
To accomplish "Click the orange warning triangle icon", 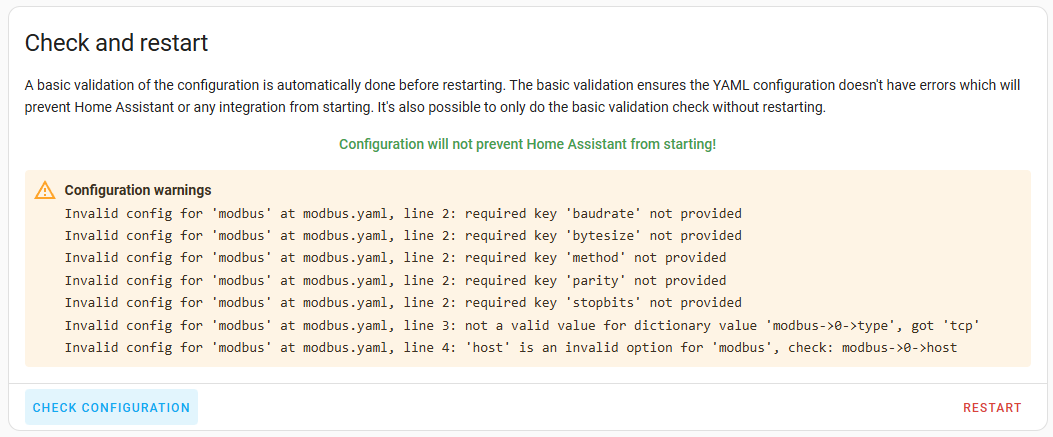I will point(45,190).
